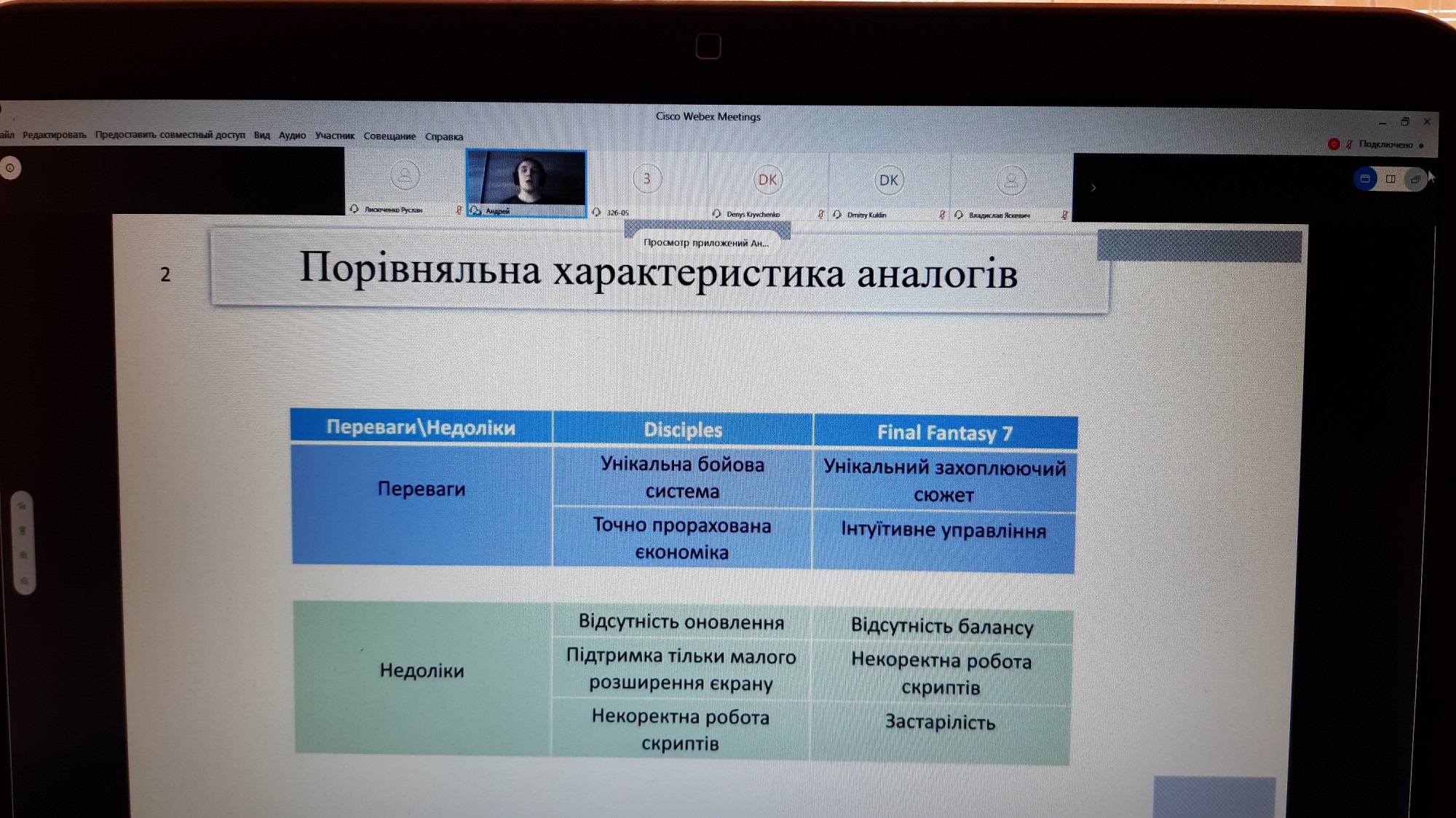Click the Точно прорахована економіка cell
This screenshot has width=1456, height=818.
(682, 539)
